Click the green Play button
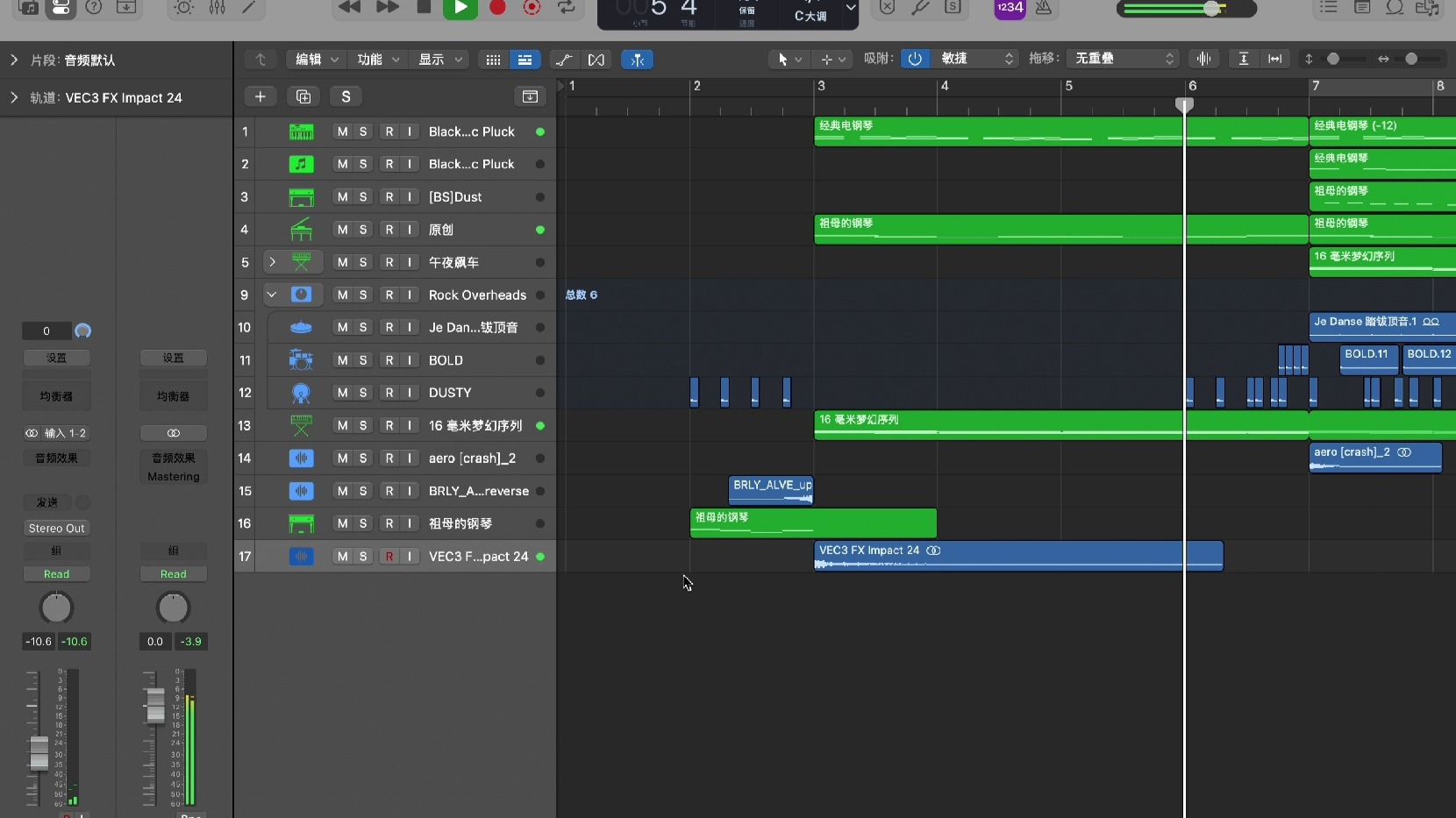The height and width of the screenshot is (818, 1456). [460, 8]
